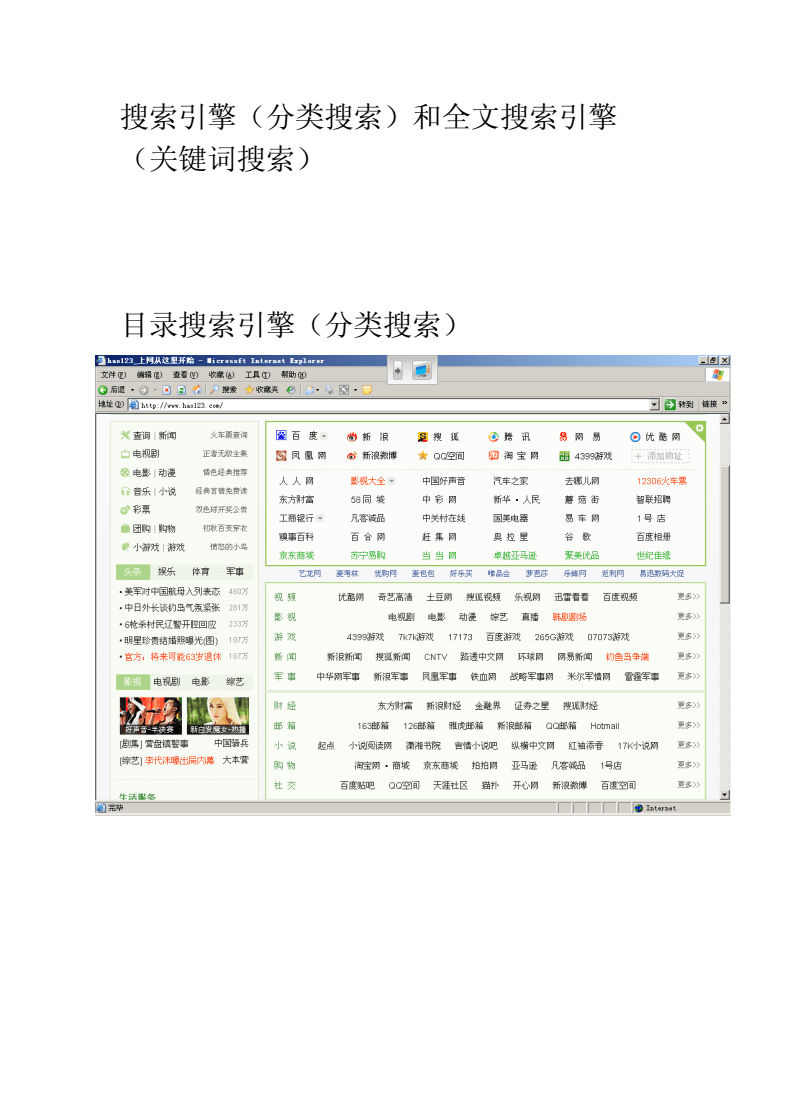Click the Baidu paw icon
This screenshot has height=1120, width=792.
pos(281,436)
